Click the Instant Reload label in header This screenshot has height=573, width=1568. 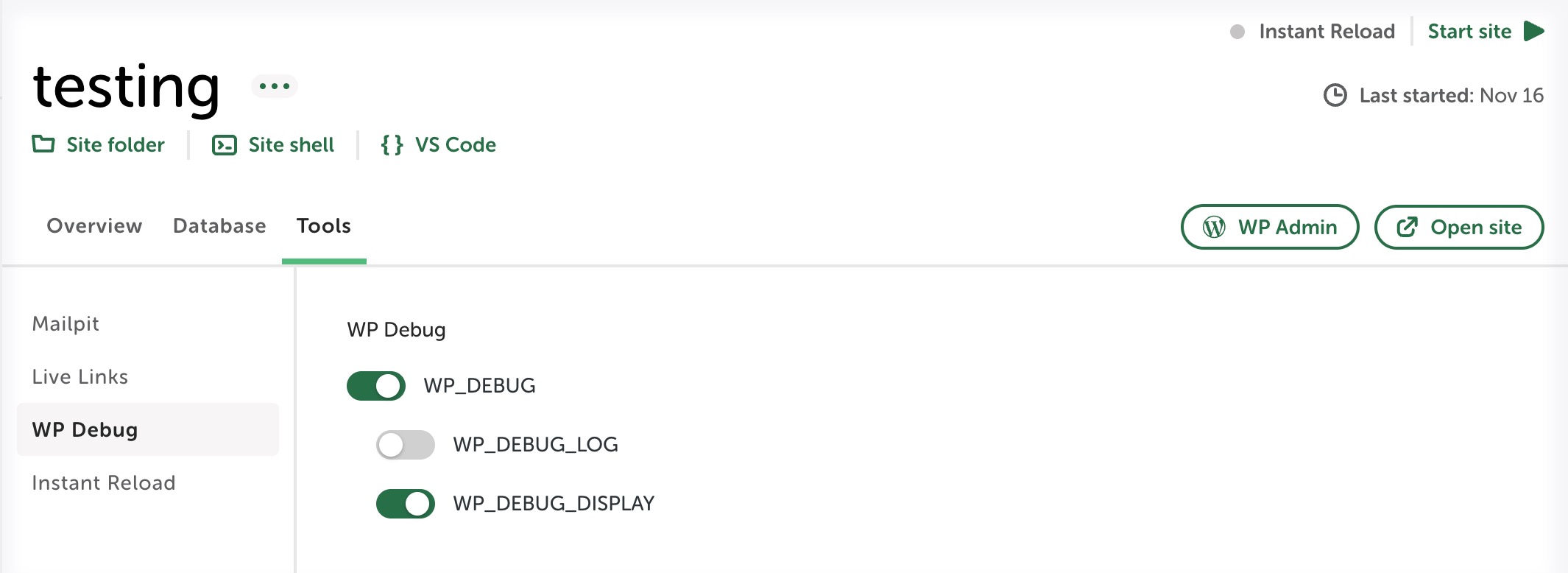[x=1327, y=32]
